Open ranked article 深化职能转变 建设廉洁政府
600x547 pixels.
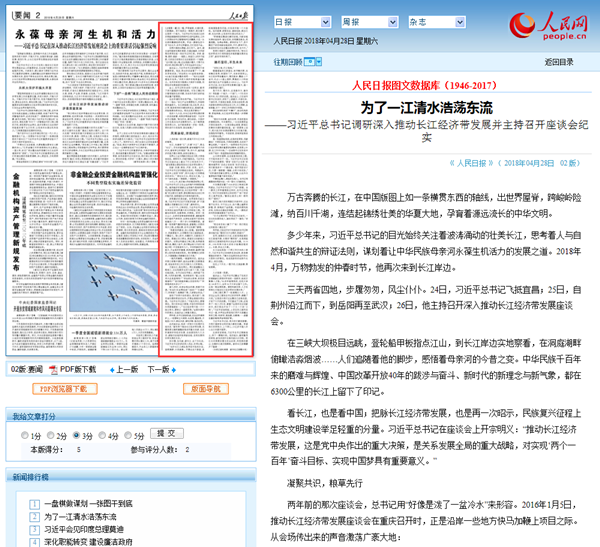click(88, 542)
